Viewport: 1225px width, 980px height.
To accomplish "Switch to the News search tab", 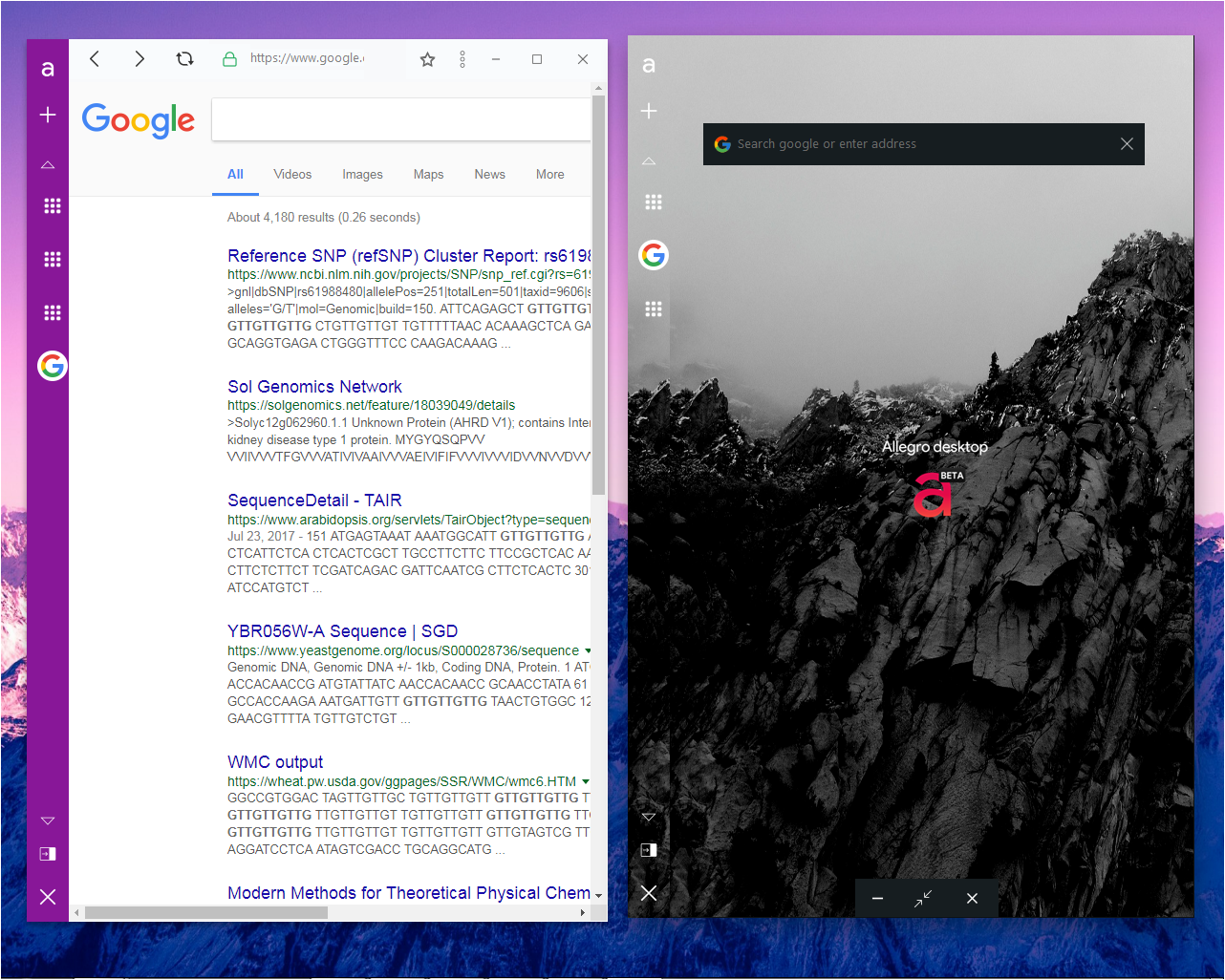I will coord(489,175).
